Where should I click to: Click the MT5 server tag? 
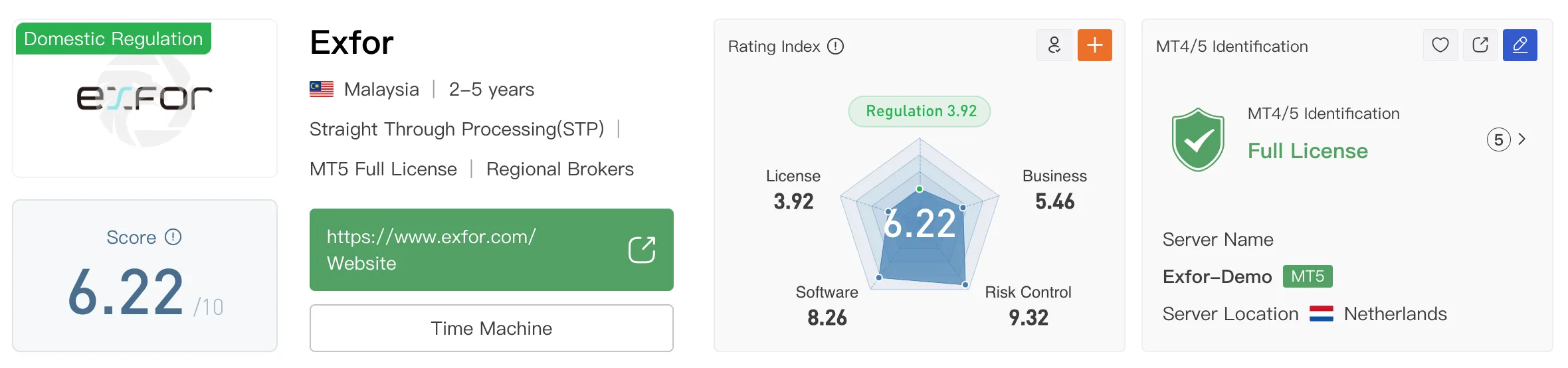[x=1308, y=276]
